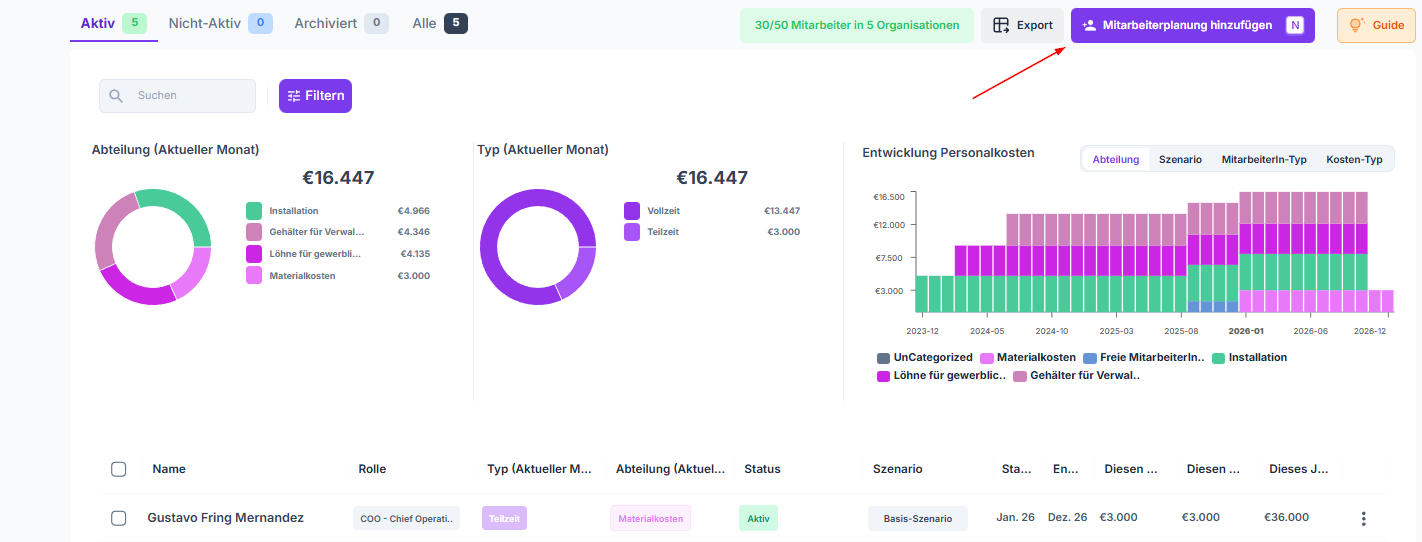Viewport: 1422px width, 542px height.
Task: Open the COO - Chief Operati.. role field
Action: coord(406,518)
